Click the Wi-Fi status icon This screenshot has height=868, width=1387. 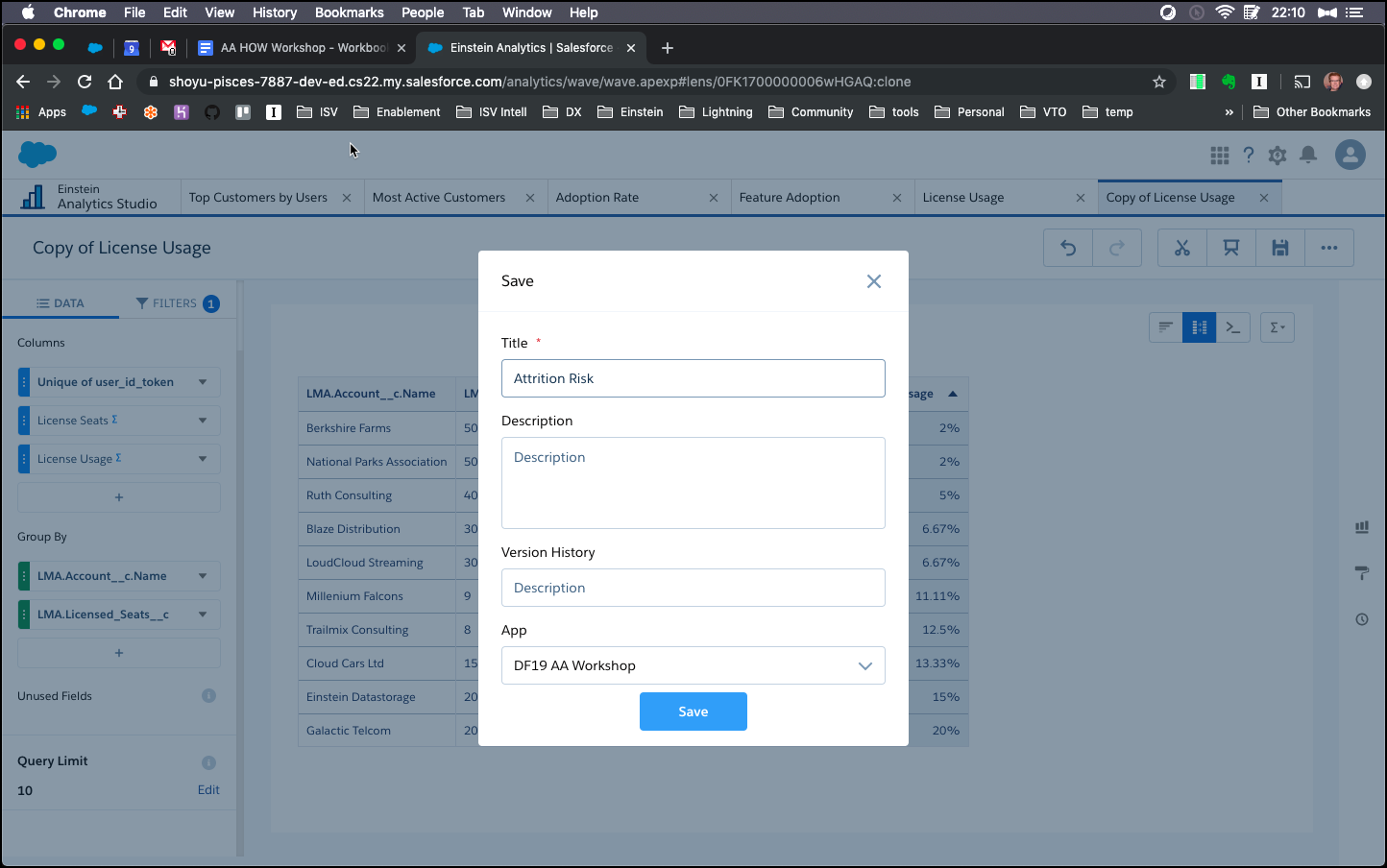point(1225,12)
